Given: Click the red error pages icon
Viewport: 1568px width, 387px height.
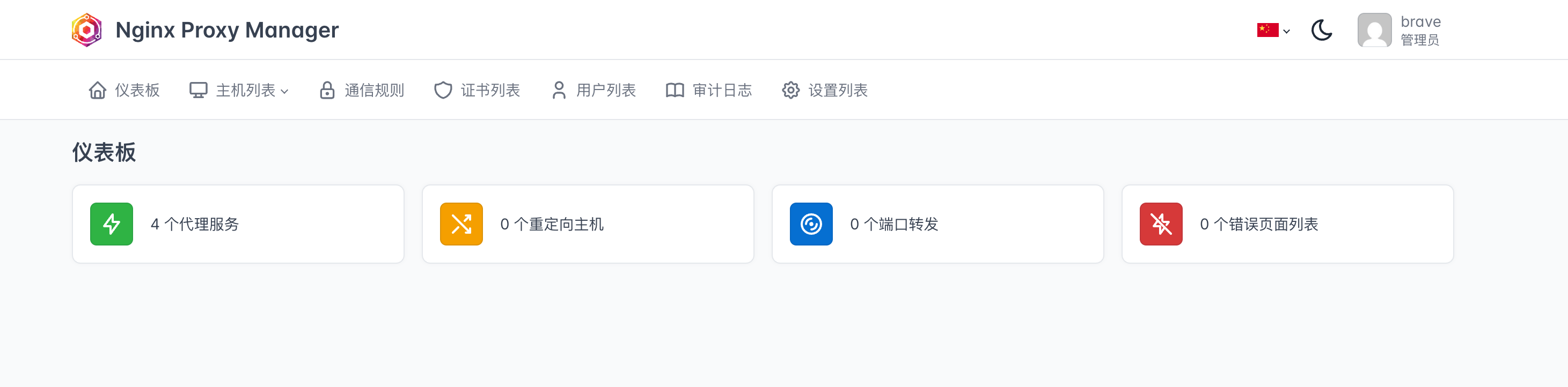Looking at the screenshot, I should pos(1161,224).
